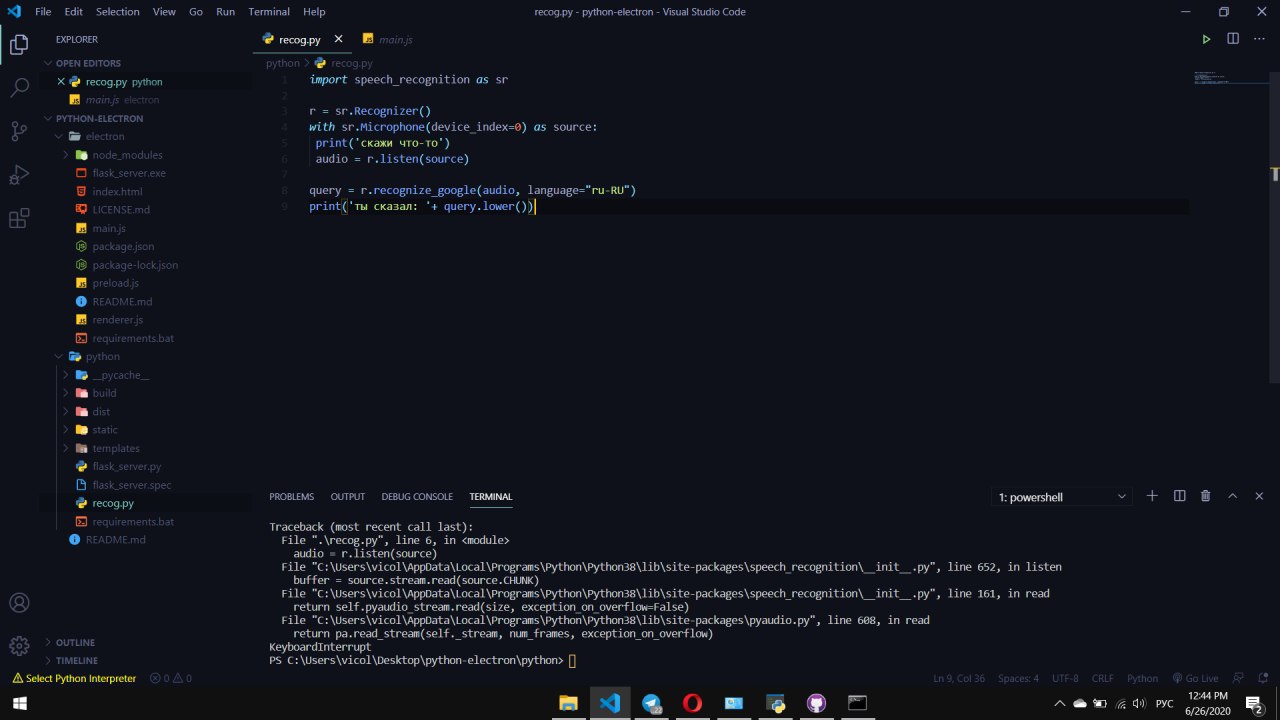
Task: Go to line via Ln 9, Col 36
Action: (x=959, y=678)
